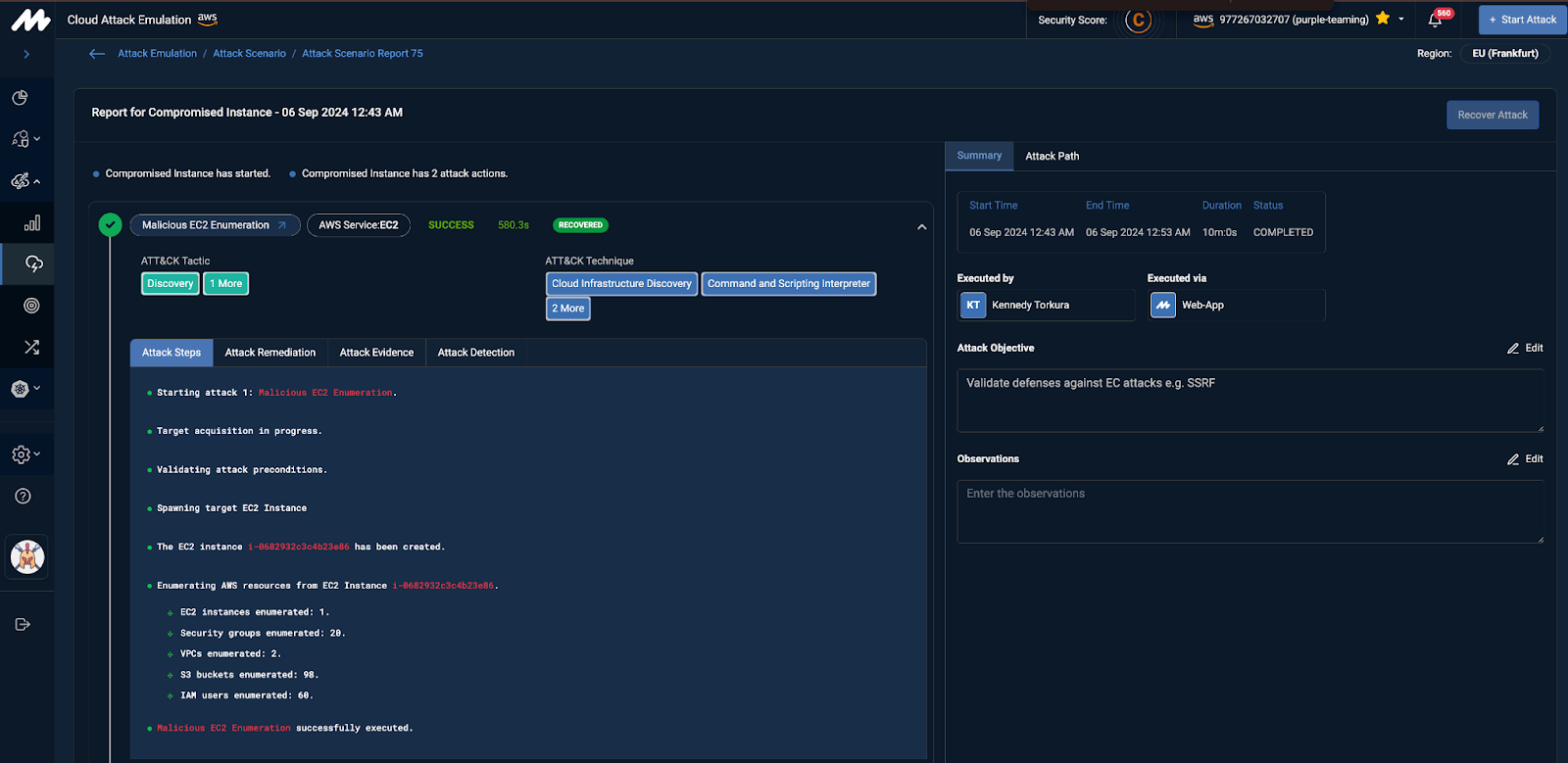Show 2 More ATT&CK techniques

(x=568, y=309)
